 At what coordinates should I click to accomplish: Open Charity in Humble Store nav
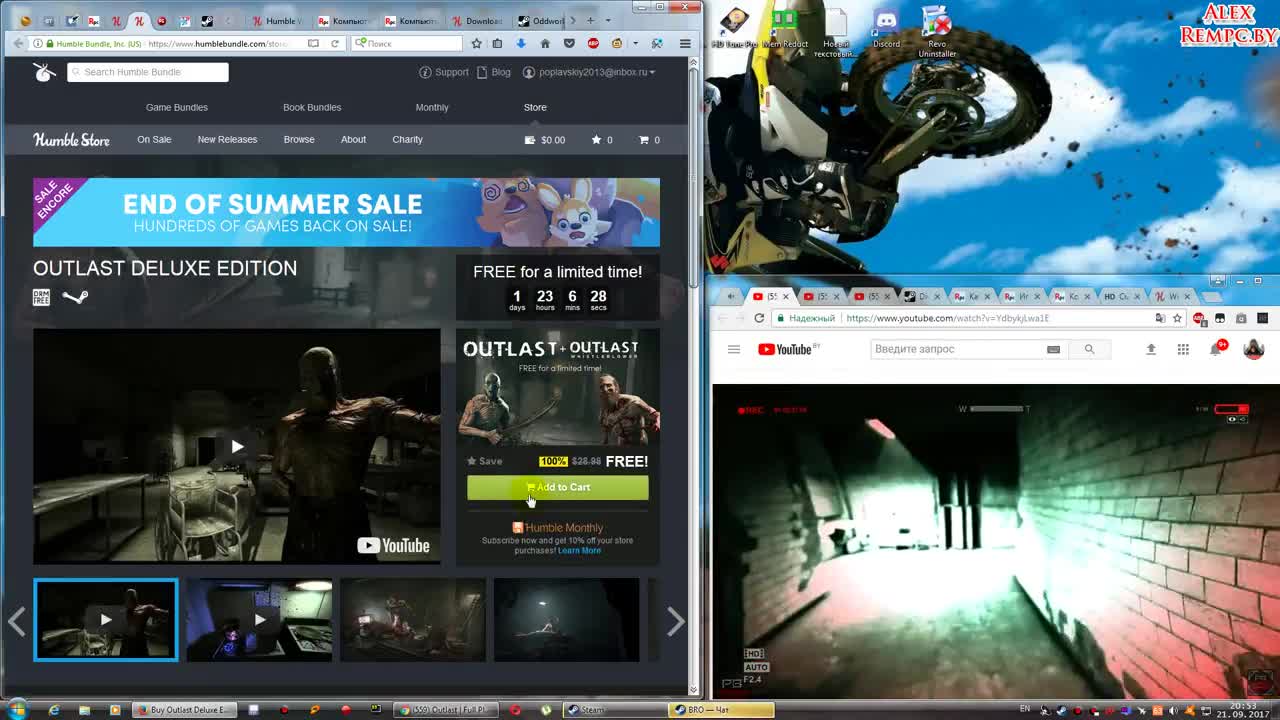click(407, 140)
